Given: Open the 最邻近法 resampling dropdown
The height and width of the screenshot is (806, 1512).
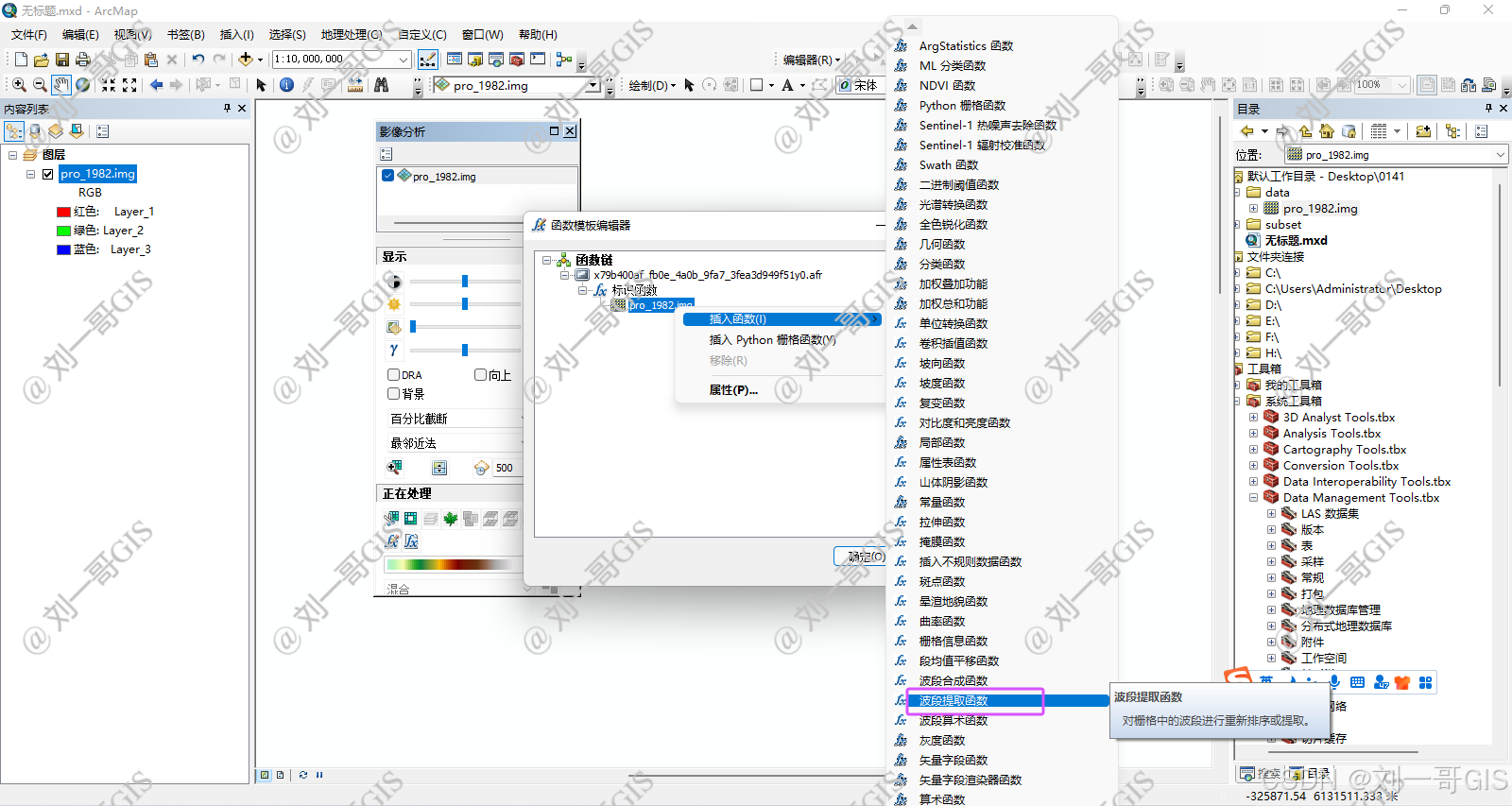Looking at the screenshot, I should point(455,443).
